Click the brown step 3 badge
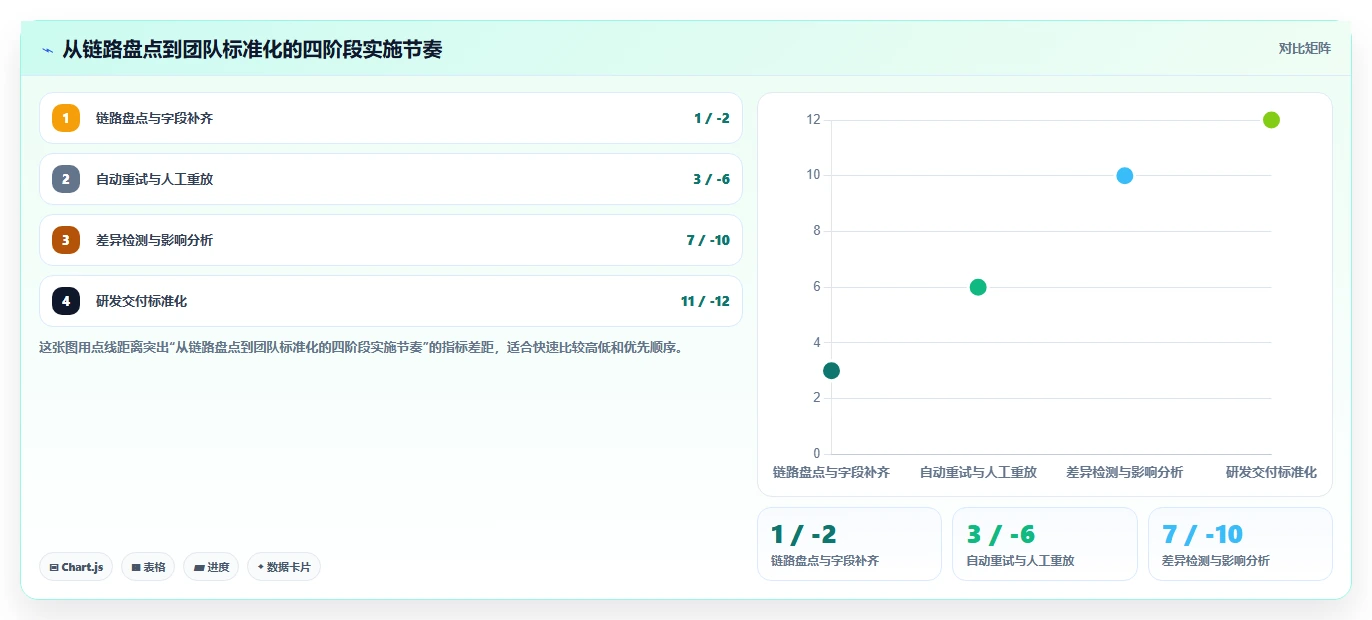This screenshot has width=1372, height=620. (66, 240)
